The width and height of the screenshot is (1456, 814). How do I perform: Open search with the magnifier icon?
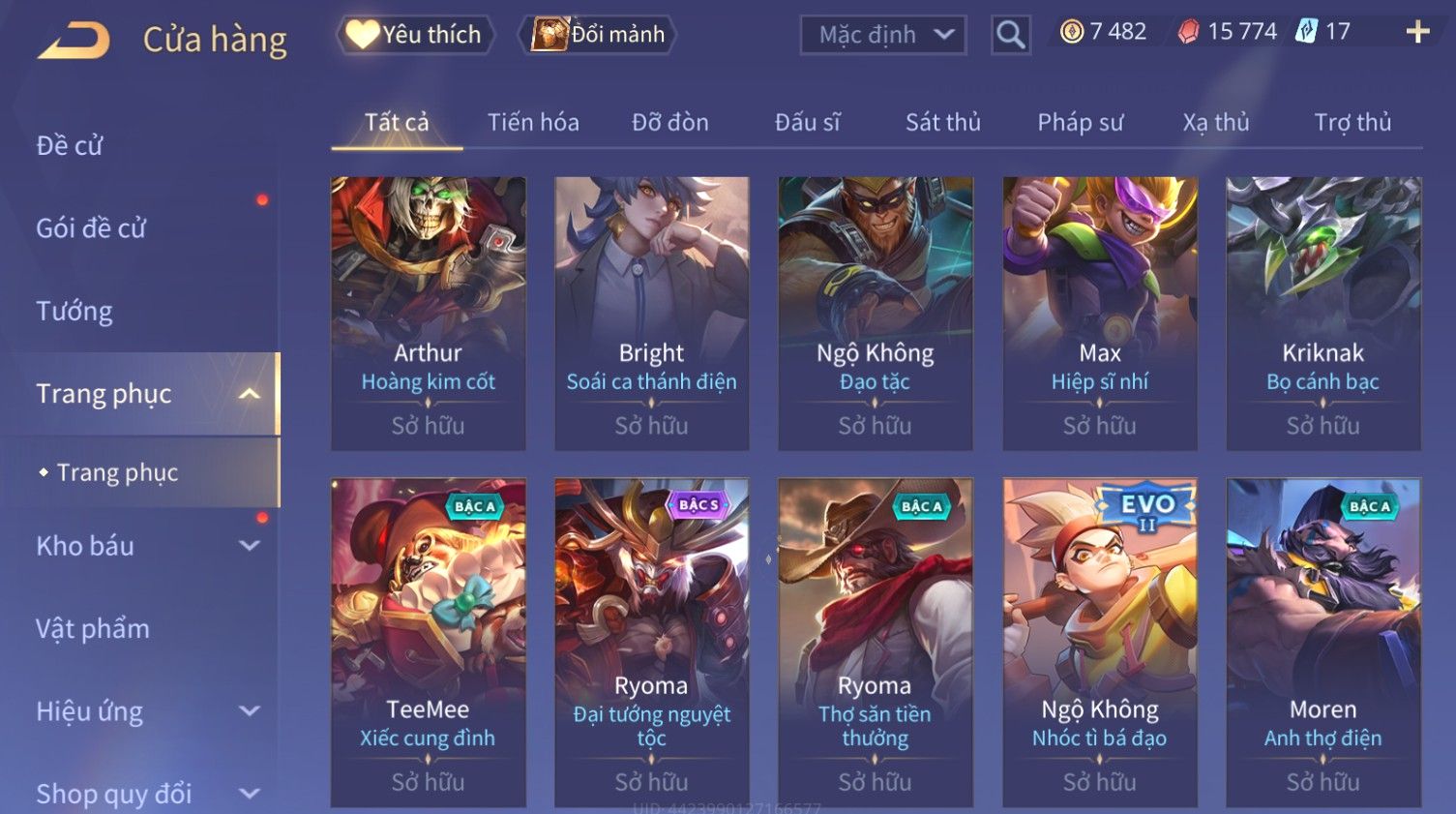coord(1010,35)
